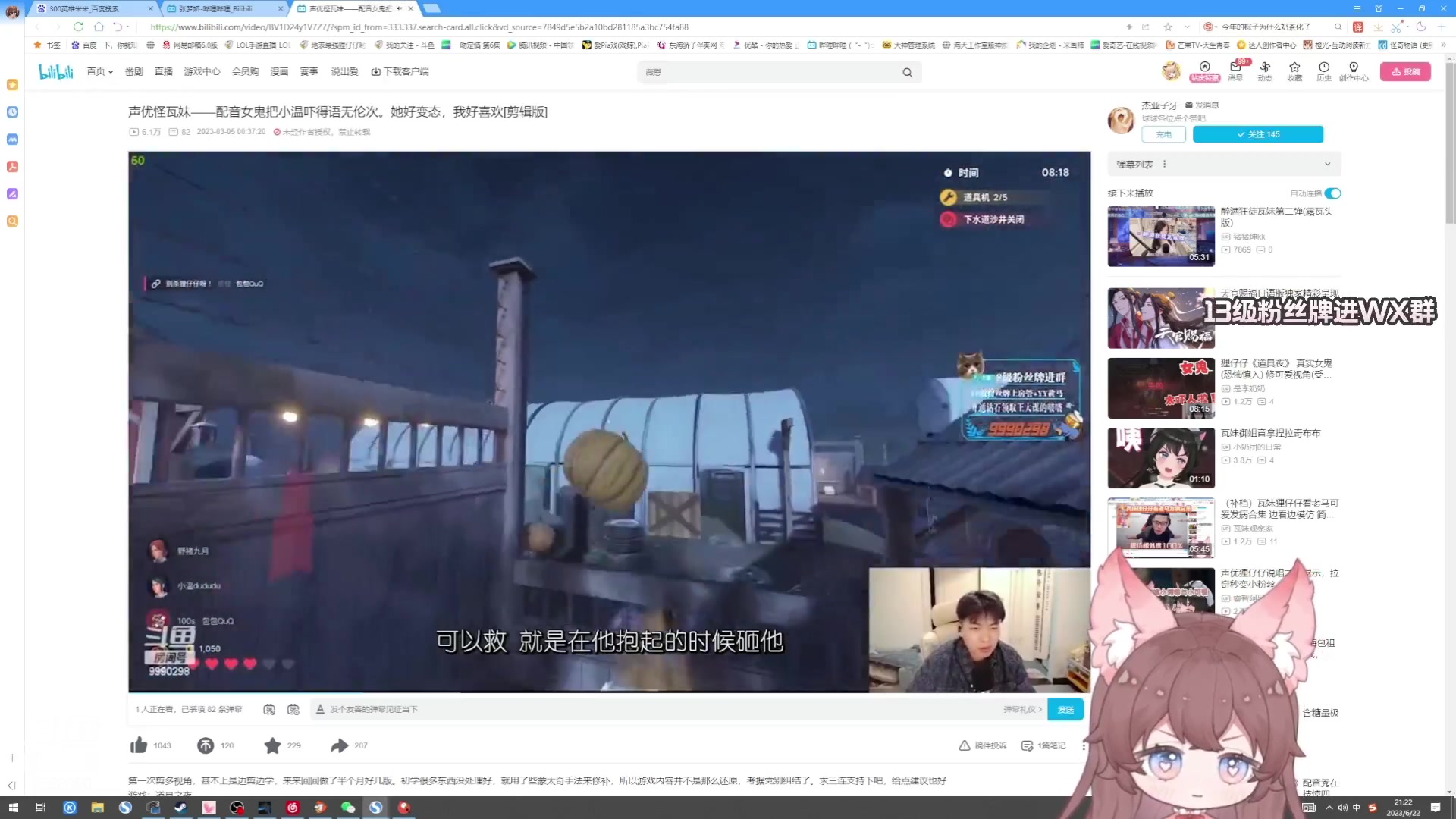This screenshot has width=1456, height=819.
Task: Bookmark page with address bar star
Action: tap(1168, 27)
